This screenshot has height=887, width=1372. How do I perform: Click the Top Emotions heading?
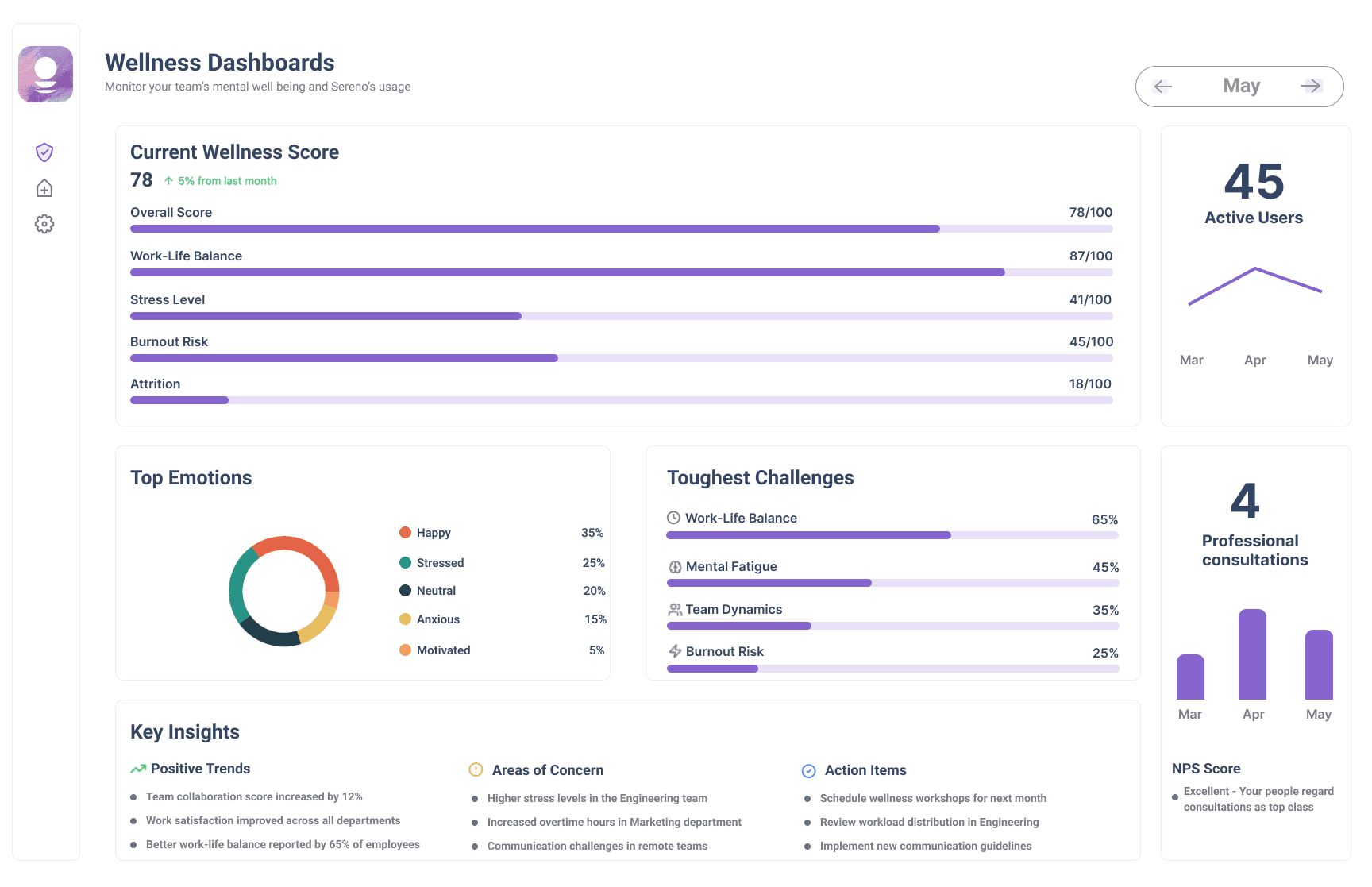click(191, 478)
